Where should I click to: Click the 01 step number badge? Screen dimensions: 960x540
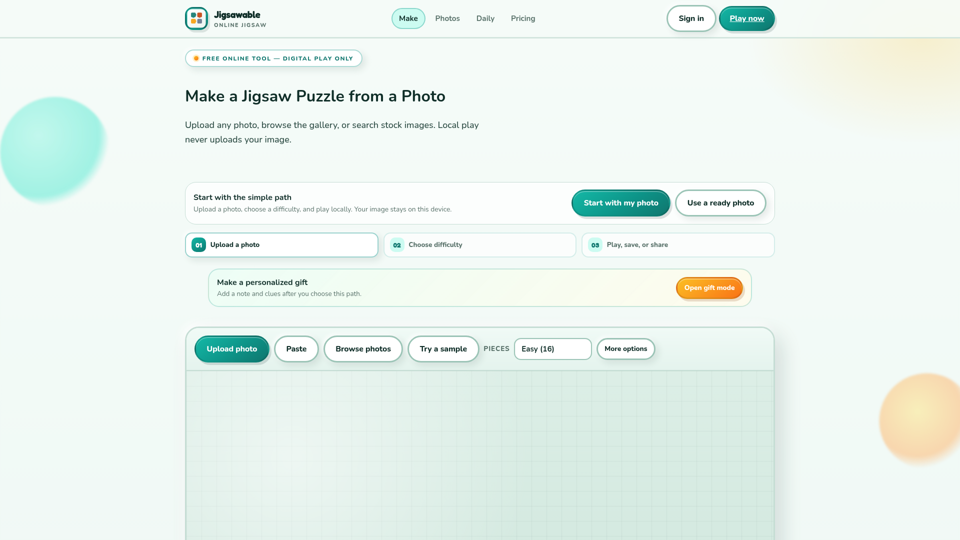pos(198,245)
